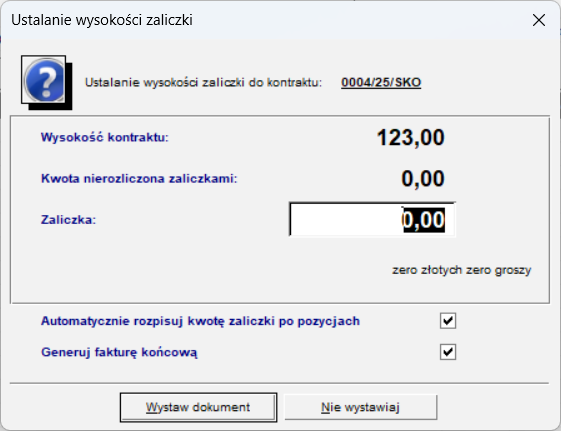Toggle the Automatycznie rozpisuj kwotę zaliczki checkbox
This screenshot has width=561, height=431.
coord(448,320)
